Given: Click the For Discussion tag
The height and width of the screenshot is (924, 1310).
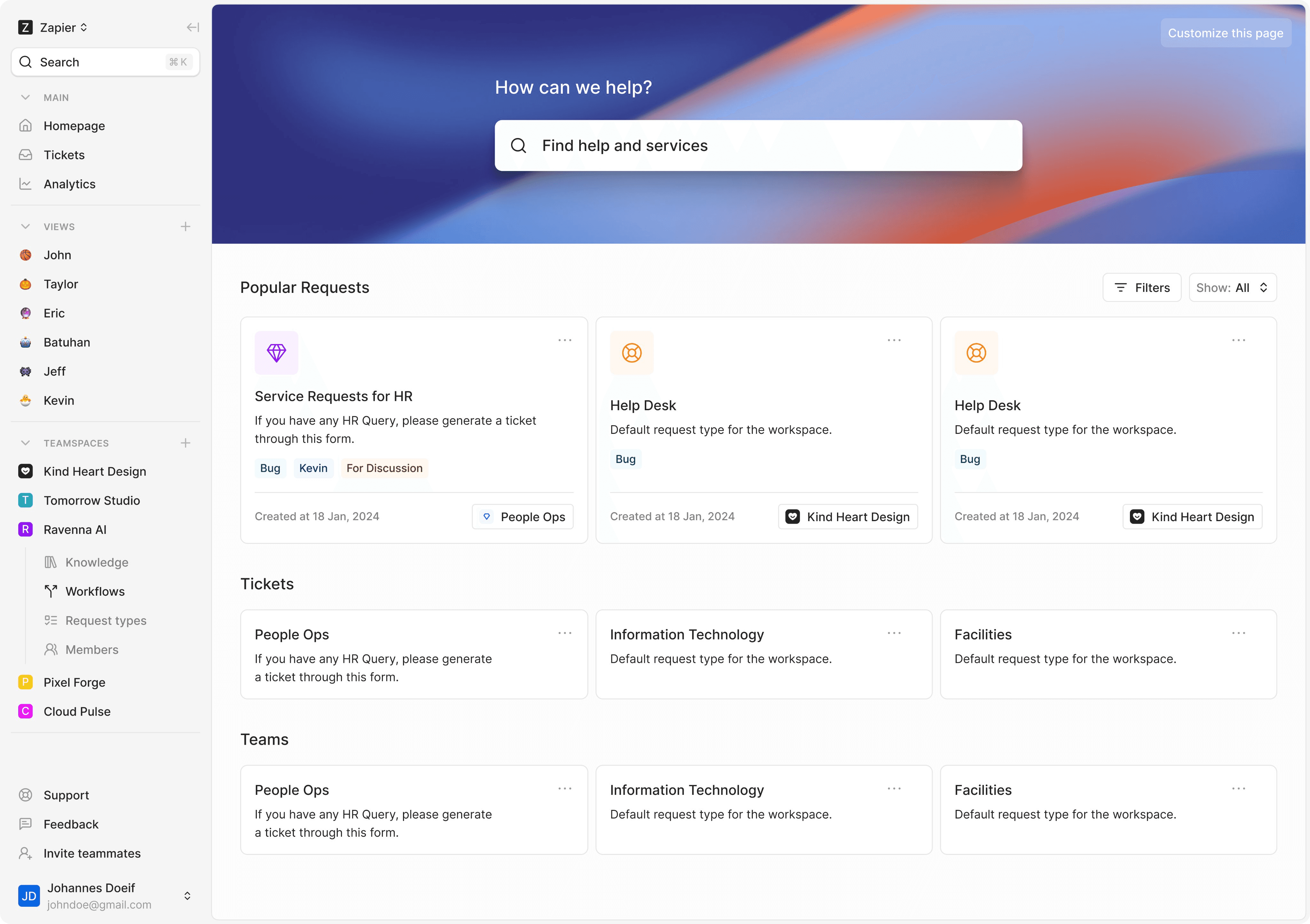Looking at the screenshot, I should 384,468.
